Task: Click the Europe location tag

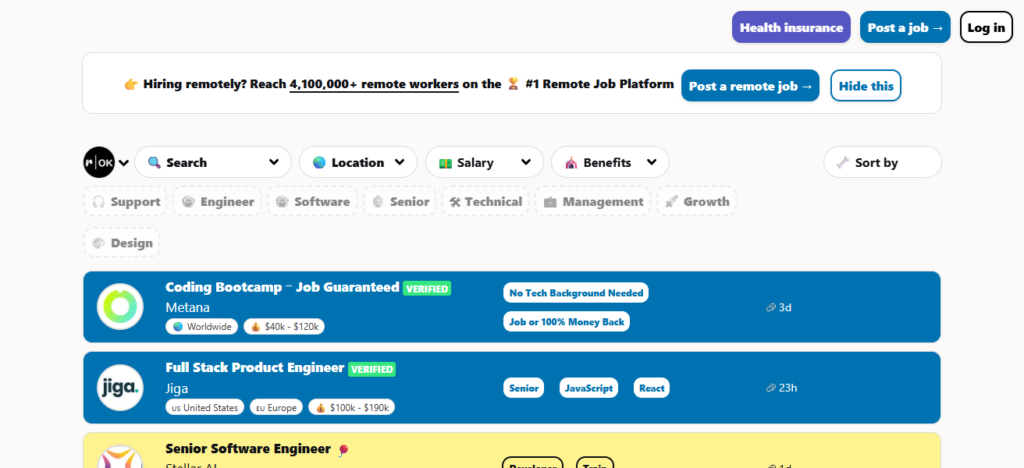Action: pos(276,407)
